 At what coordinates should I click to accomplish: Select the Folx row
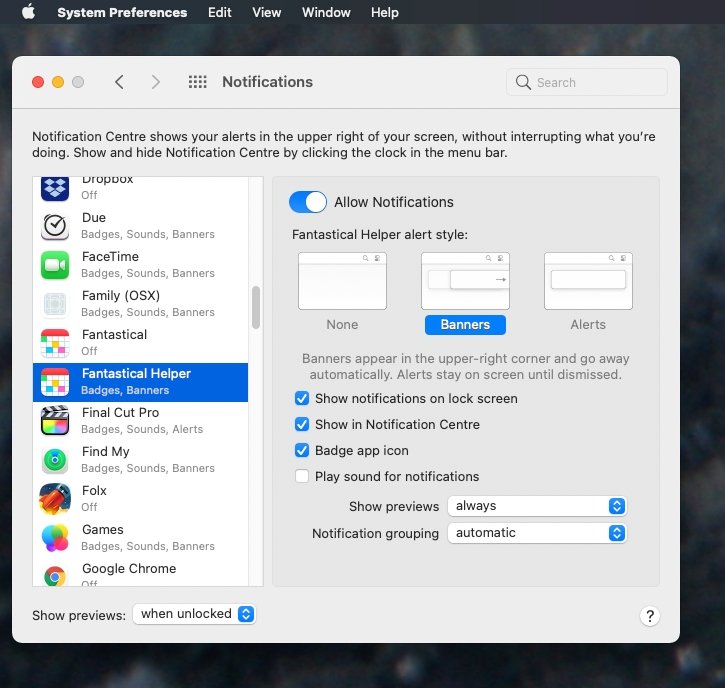coord(141,499)
